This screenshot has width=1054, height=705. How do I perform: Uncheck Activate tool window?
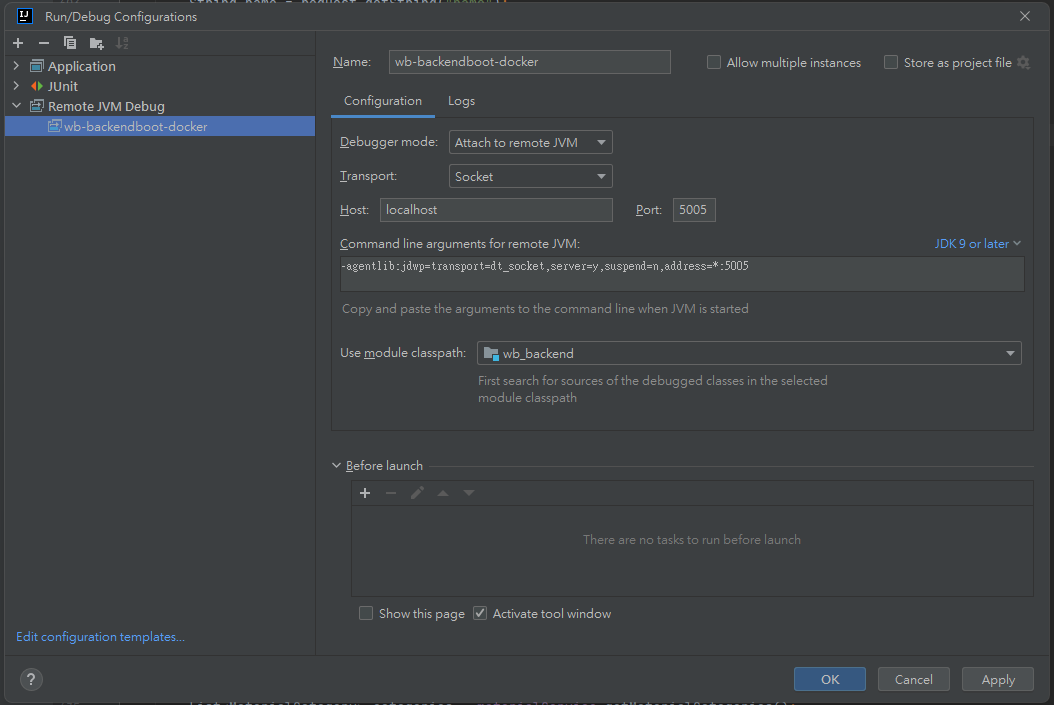[x=480, y=614]
